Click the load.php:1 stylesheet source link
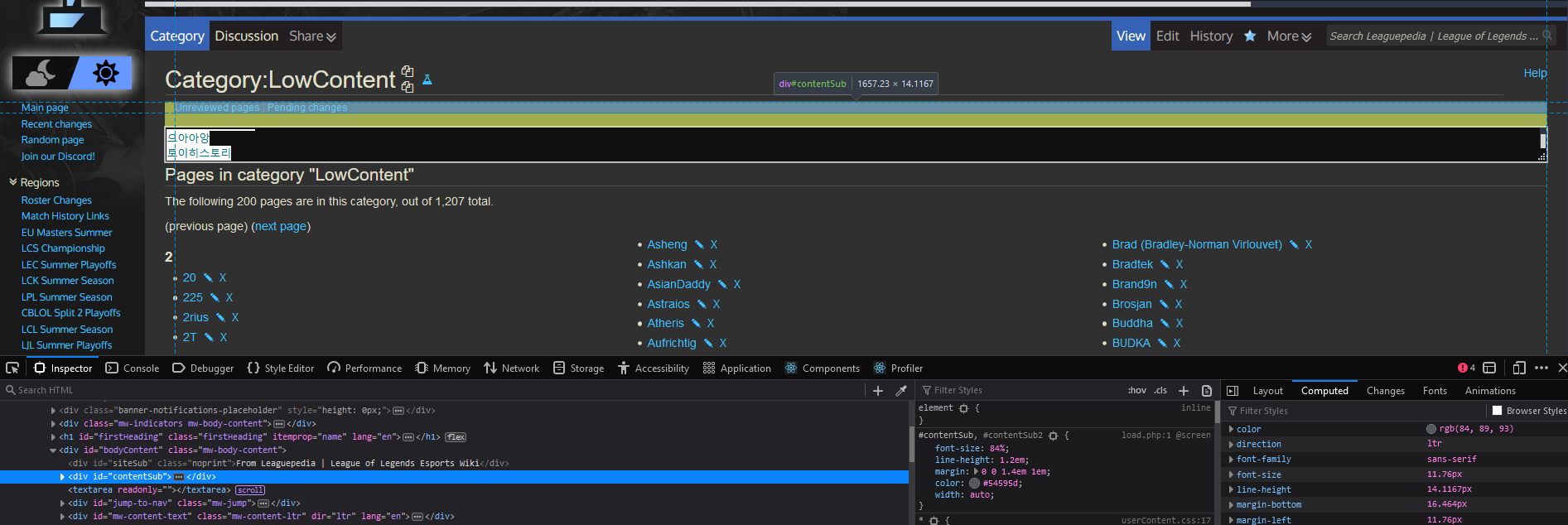Image resolution: width=1568 pixels, height=525 pixels. click(1145, 436)
